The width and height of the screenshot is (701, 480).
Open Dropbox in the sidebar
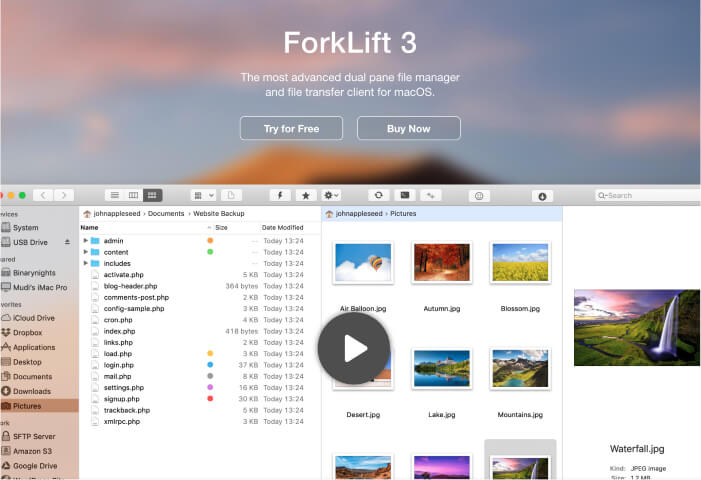(x=39, y=333)
